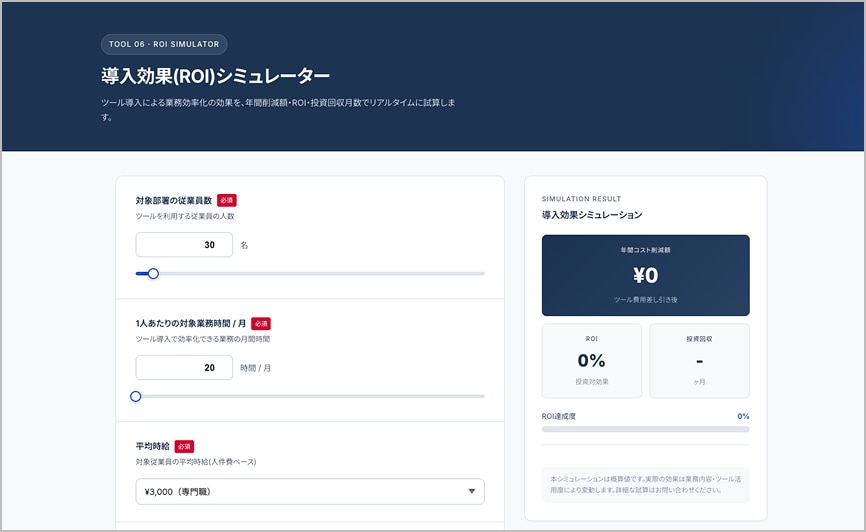The image size is (866, 532).
Task: Click the ROI 0% result card
Action: click(x=591, y=360)
